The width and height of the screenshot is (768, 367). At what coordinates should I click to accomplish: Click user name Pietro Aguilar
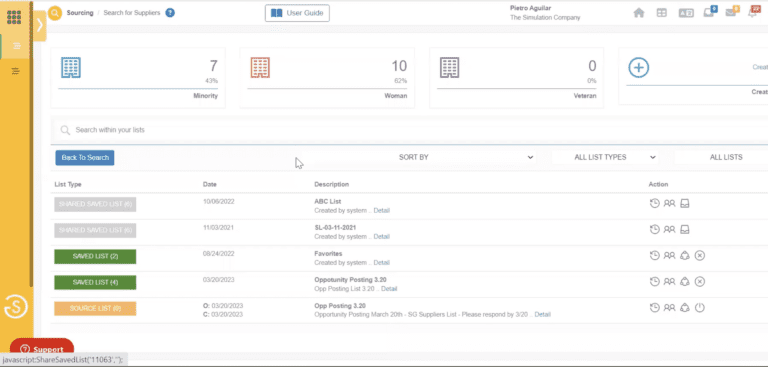point(529,8)
